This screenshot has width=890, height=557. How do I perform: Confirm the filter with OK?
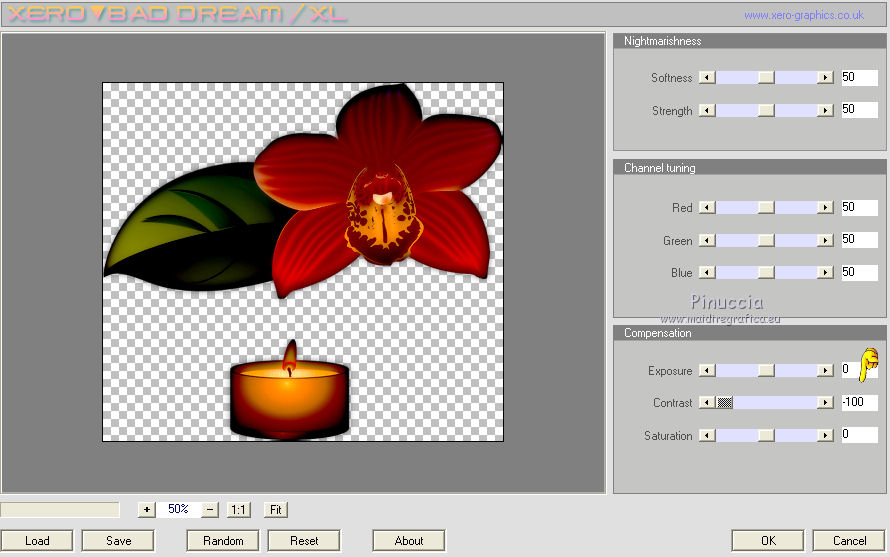pyautogui.click(x=767, y=541)
